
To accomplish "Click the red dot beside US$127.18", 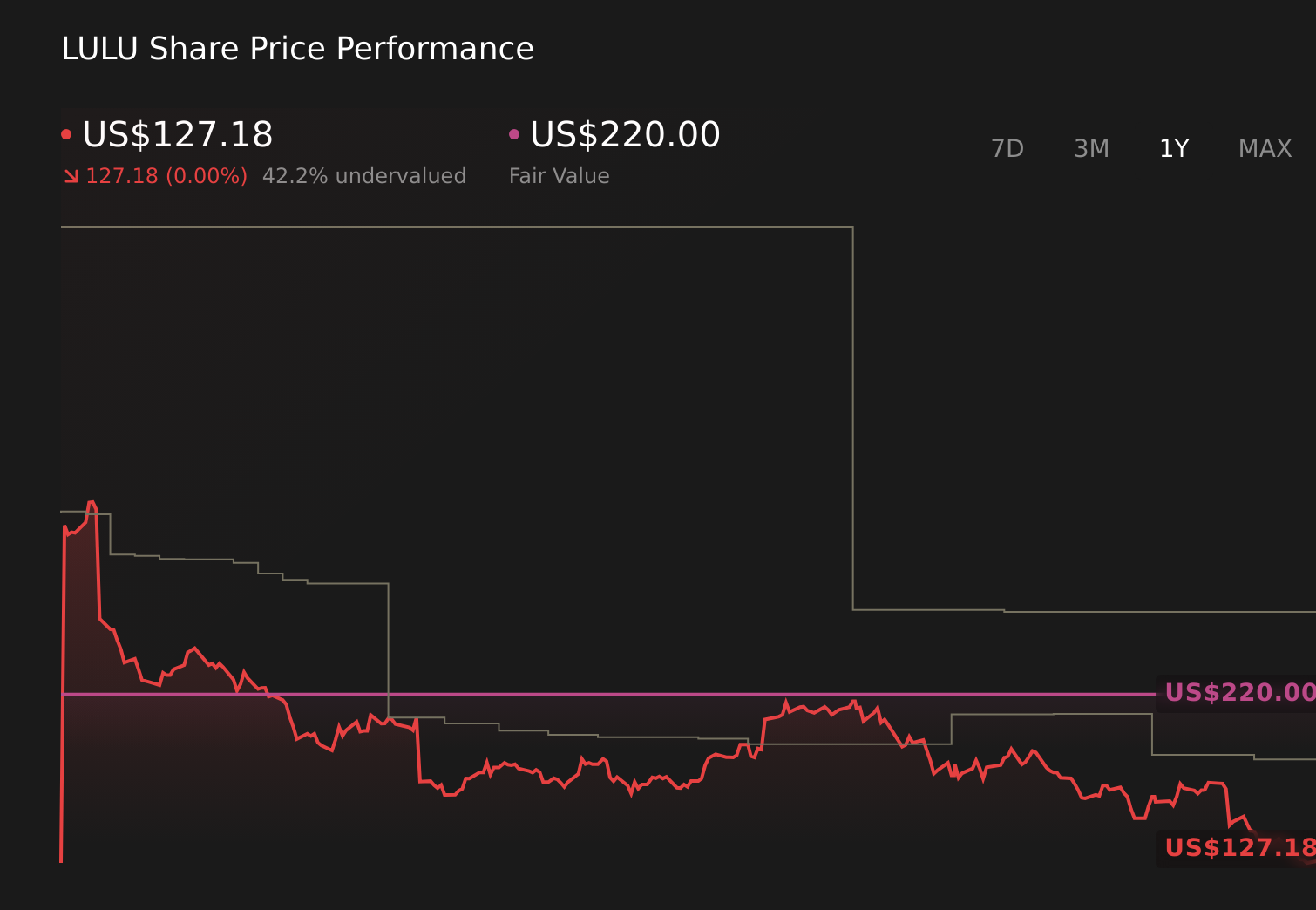I will tap(66, 134).
